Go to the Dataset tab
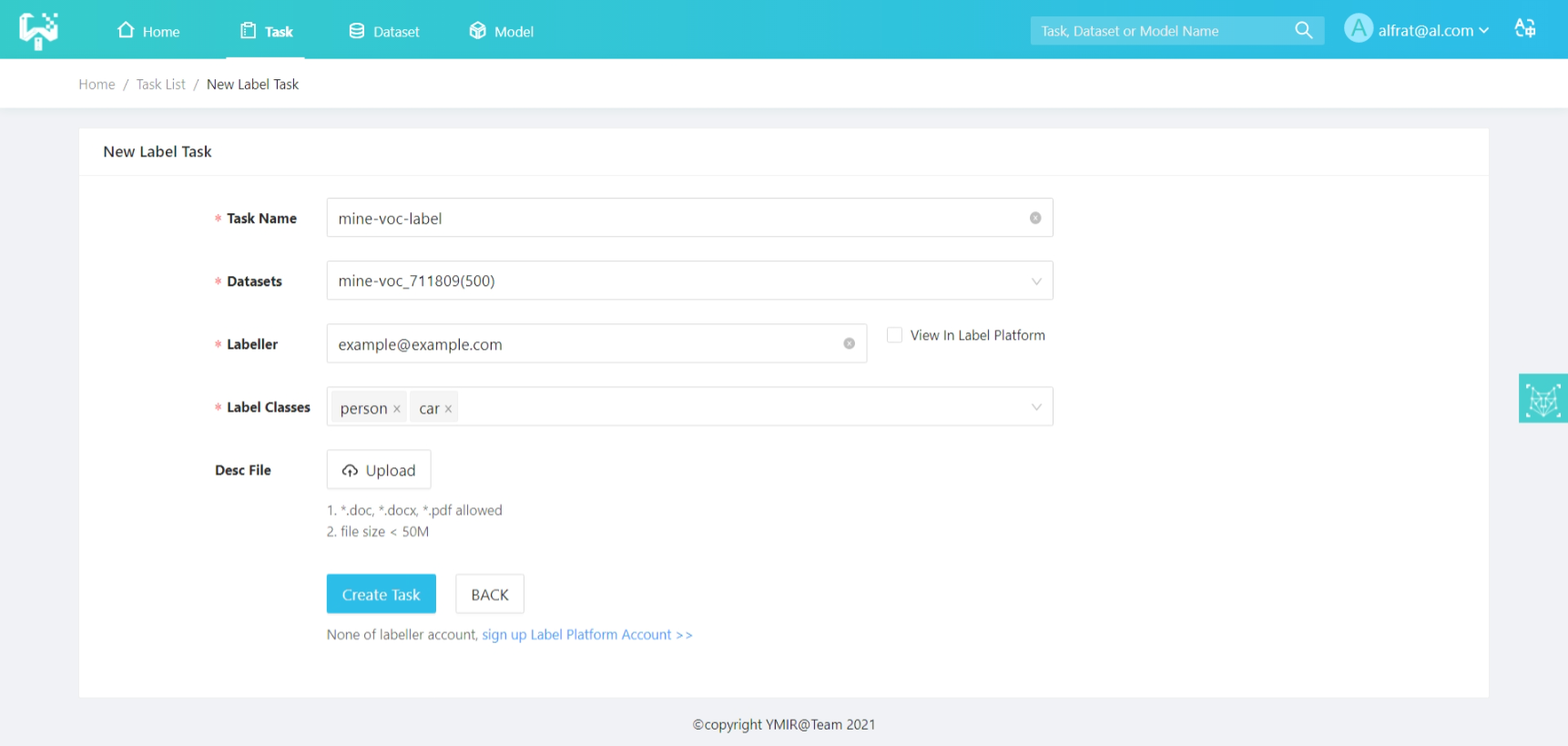Viewport: 1568px width, 746px height. (x=384, y=31)
